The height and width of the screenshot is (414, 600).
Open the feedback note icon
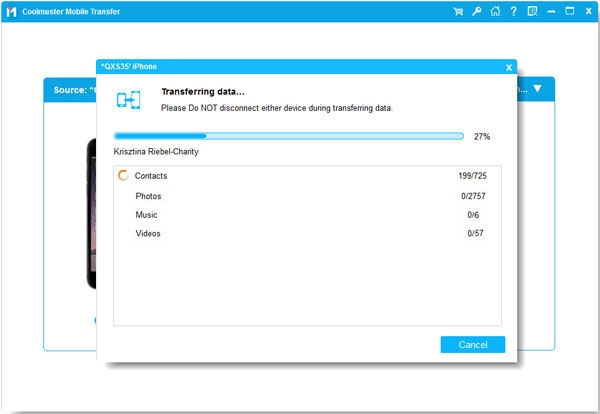[x=532, y=11]
